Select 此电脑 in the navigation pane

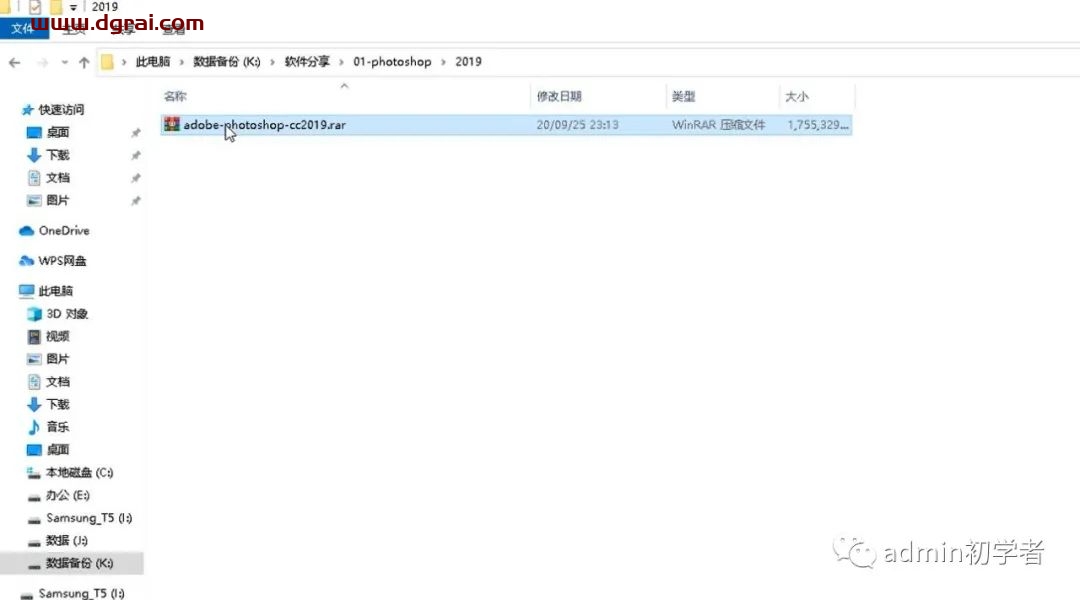[x=56, y=291]
